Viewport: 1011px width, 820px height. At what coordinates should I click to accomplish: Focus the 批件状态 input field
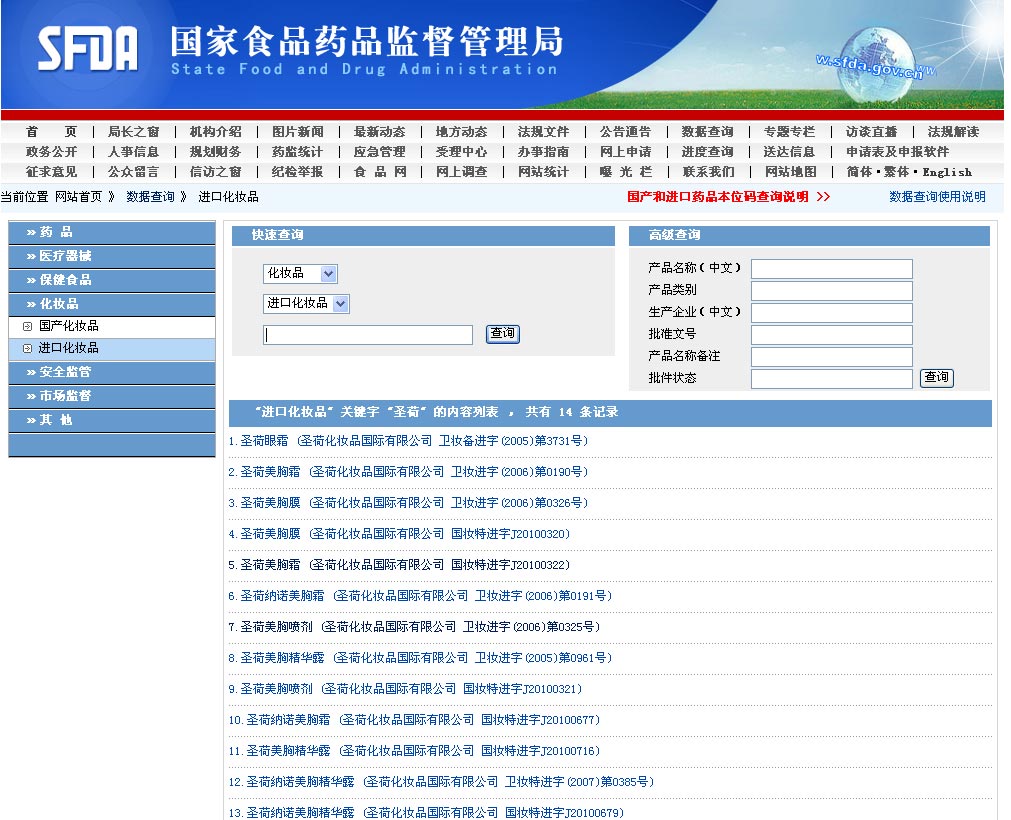point(832,378)
